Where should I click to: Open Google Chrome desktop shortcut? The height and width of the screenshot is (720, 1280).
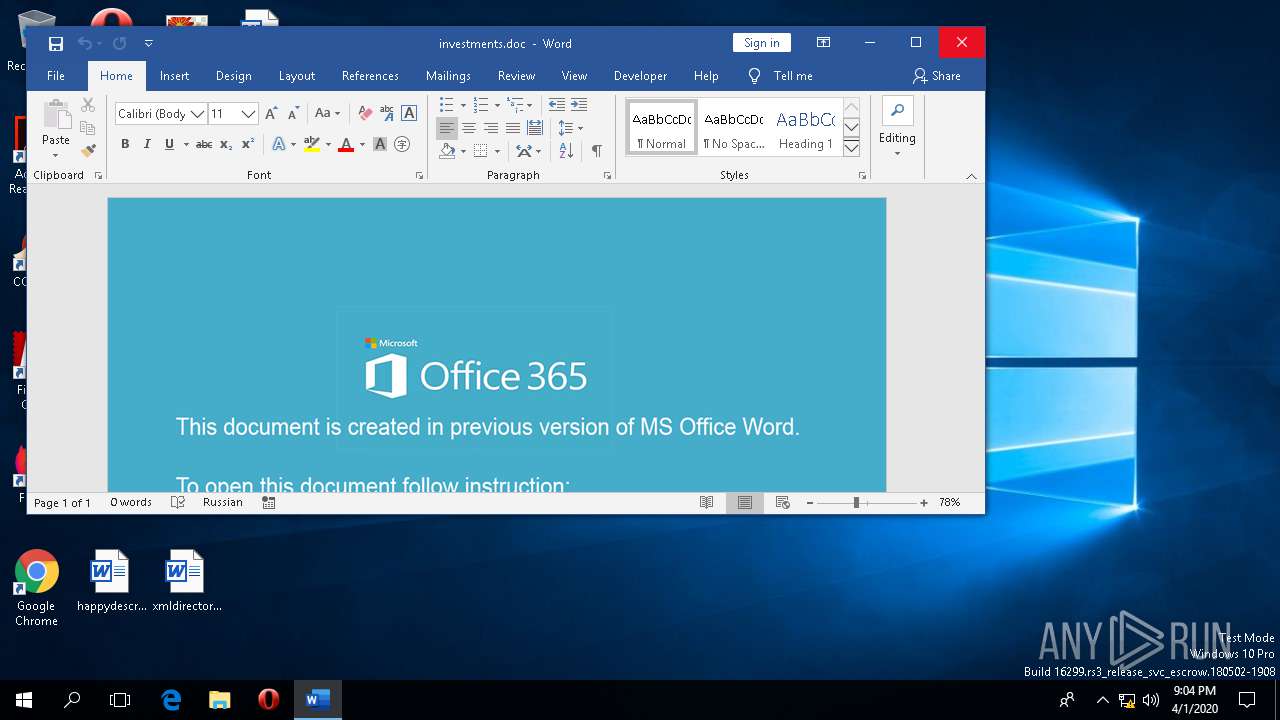pos(36,588)
